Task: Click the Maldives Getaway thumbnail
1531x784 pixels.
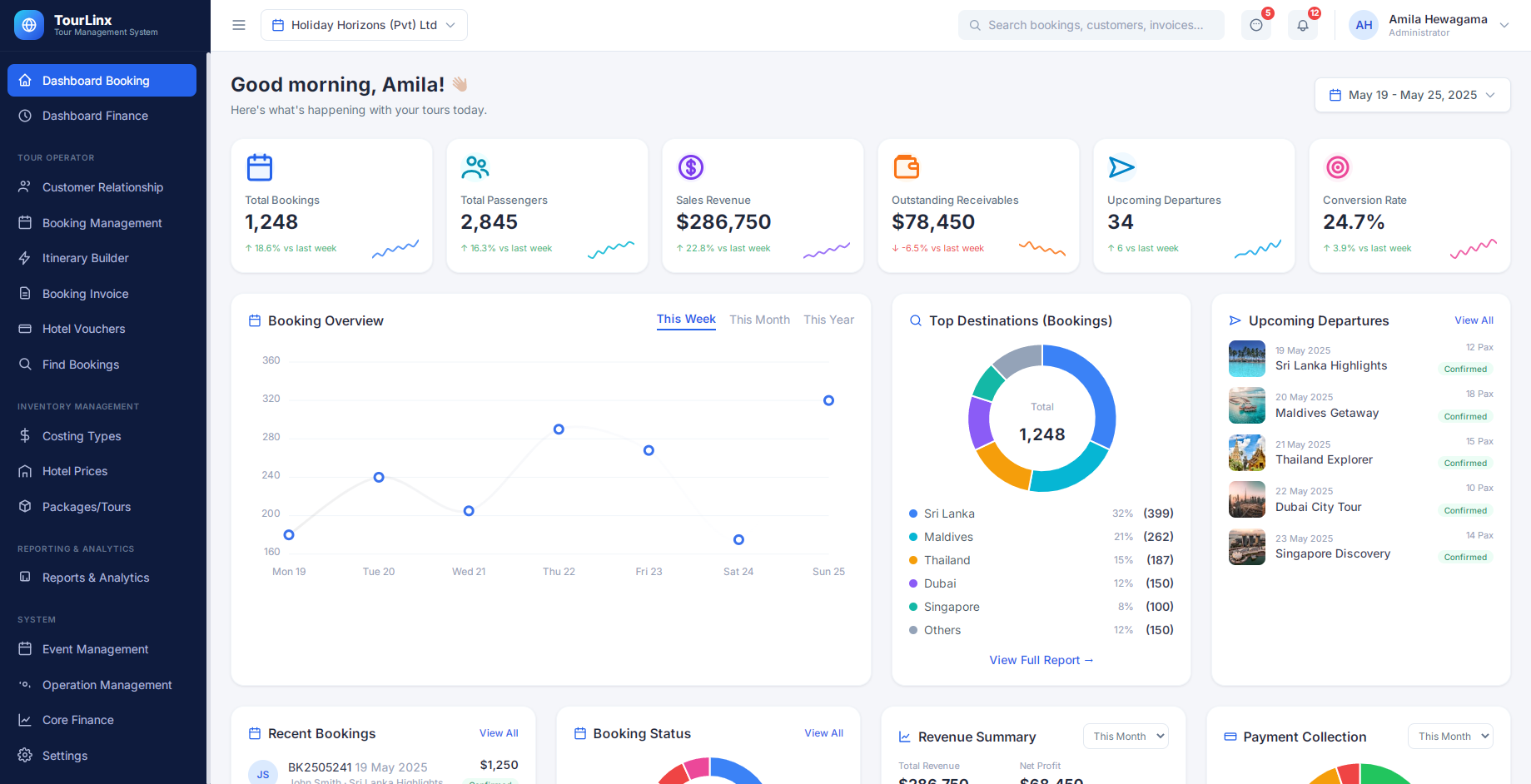Action: (x=1247, y=406)
